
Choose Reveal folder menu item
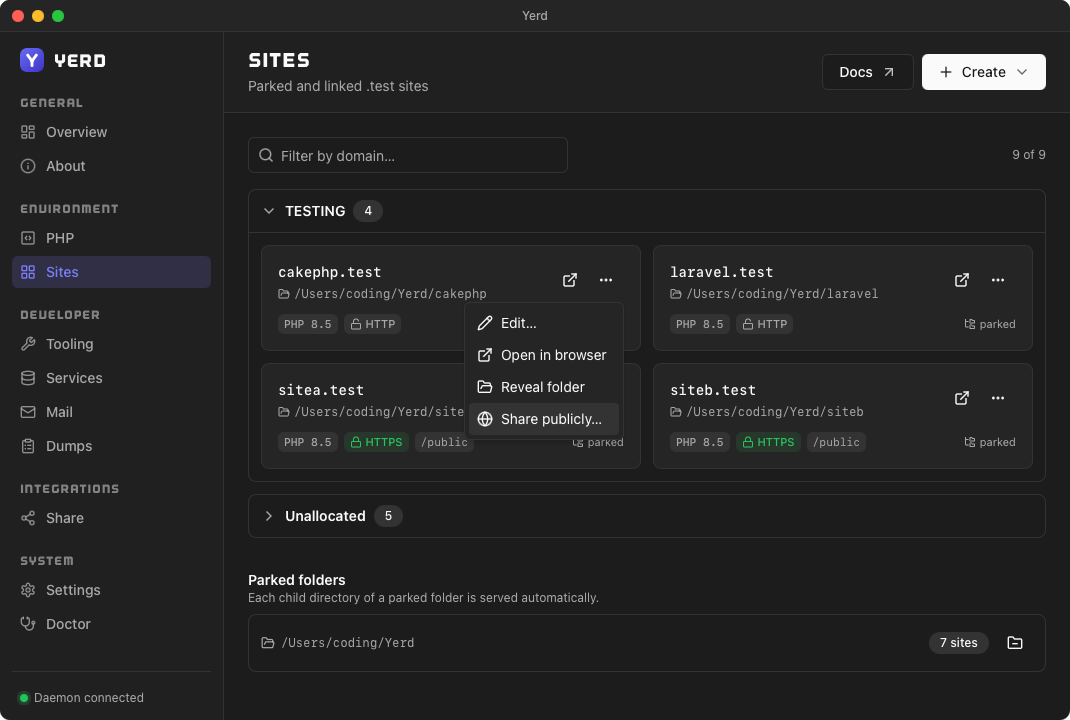point(544,387)
